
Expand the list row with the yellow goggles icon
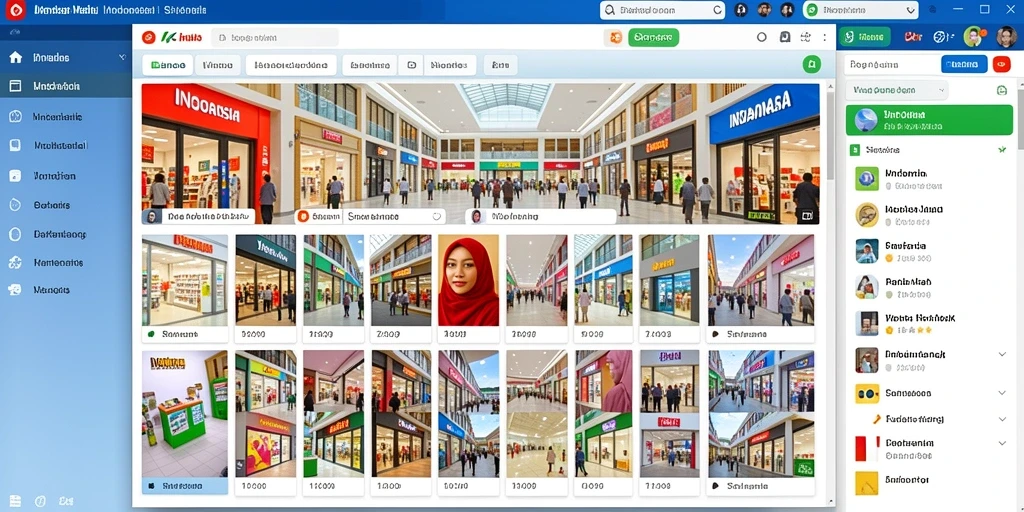coord(1002,393)
